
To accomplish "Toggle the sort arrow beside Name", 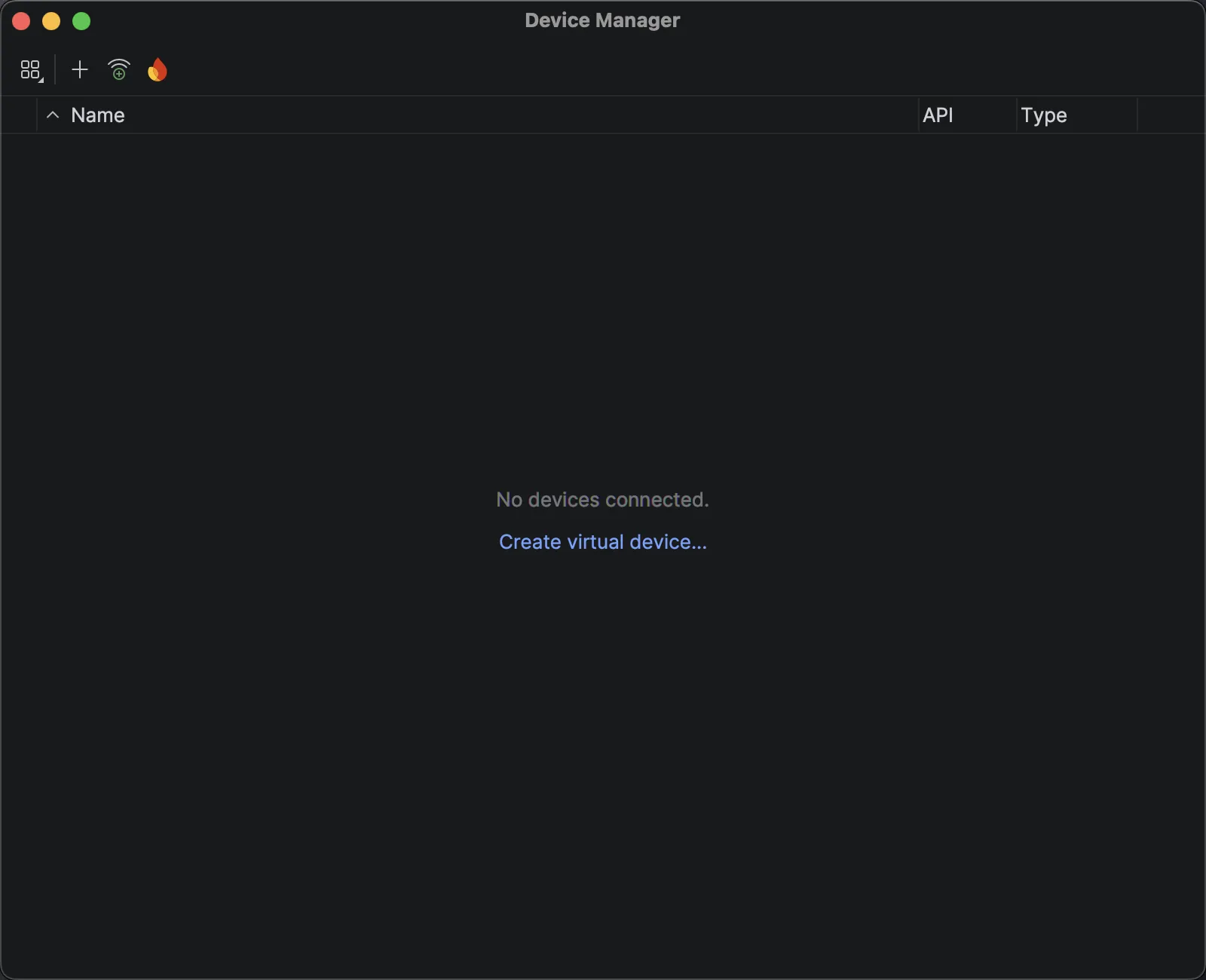I will 53,115.
